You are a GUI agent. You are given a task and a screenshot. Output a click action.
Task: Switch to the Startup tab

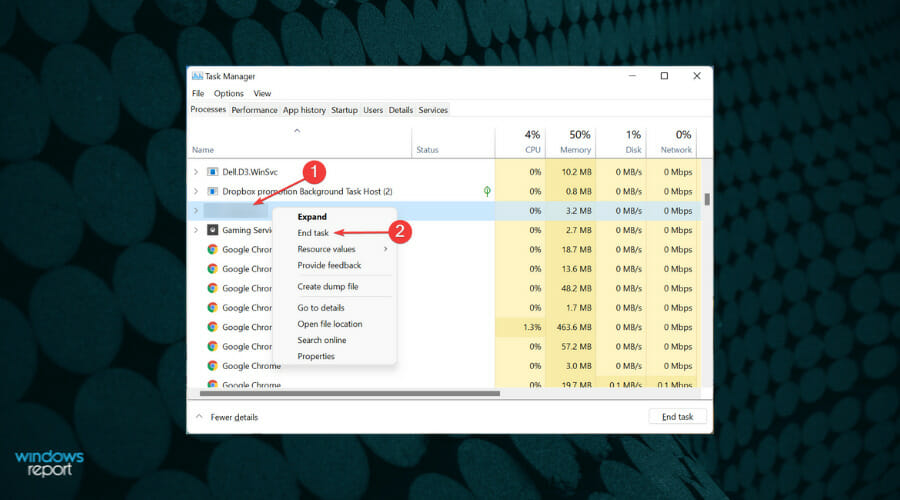(x=344, y=110)
